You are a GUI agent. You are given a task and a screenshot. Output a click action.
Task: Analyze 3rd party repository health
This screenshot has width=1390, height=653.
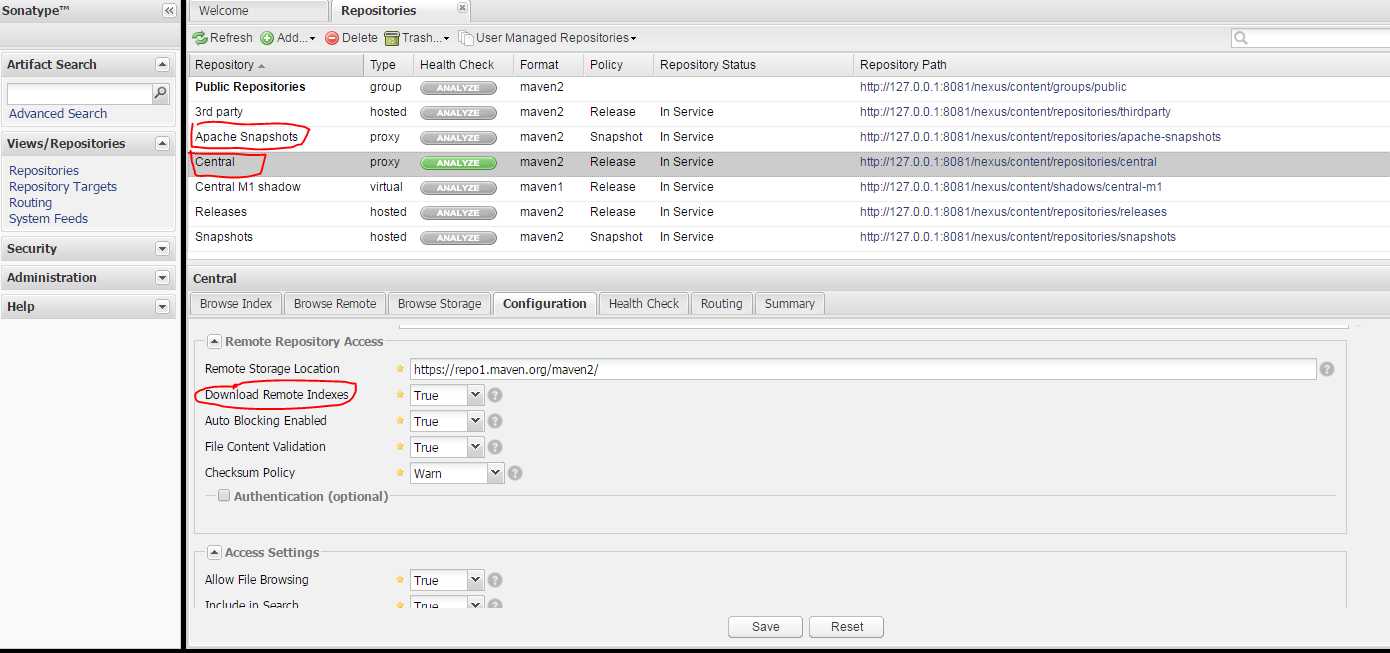[458, 113]
